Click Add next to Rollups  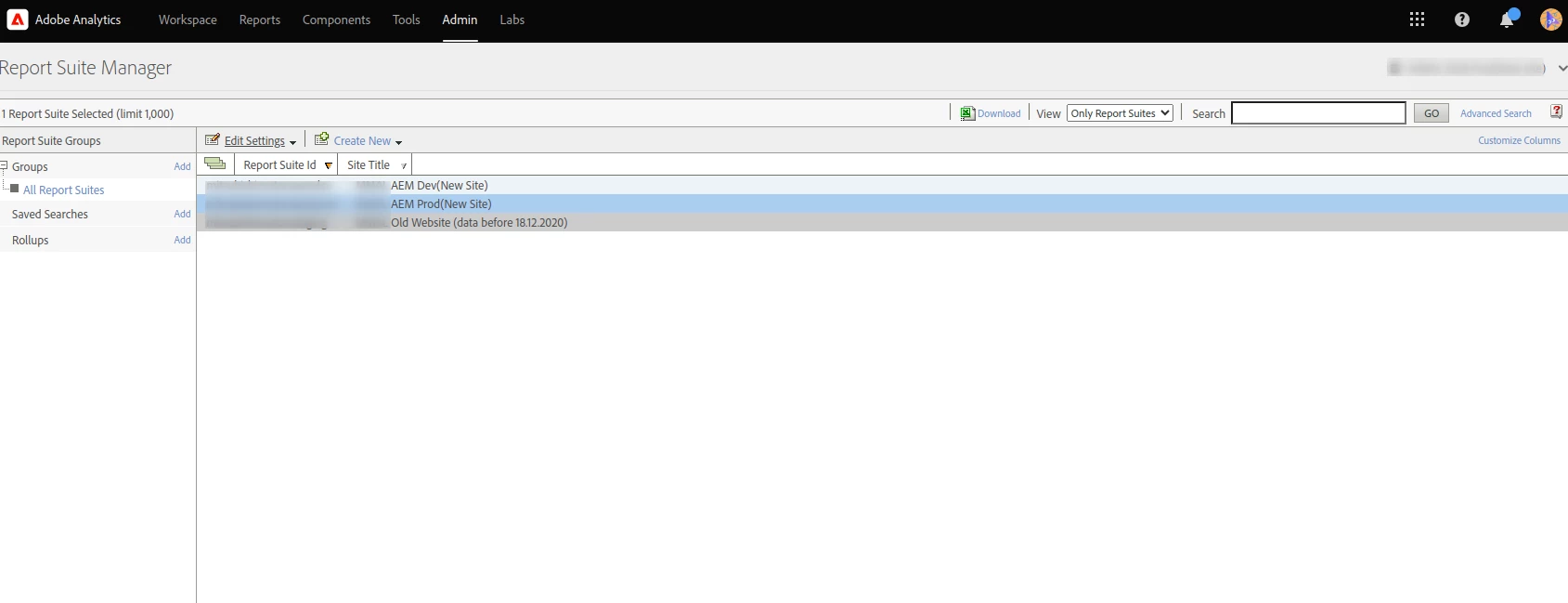(x=182, y=240)
